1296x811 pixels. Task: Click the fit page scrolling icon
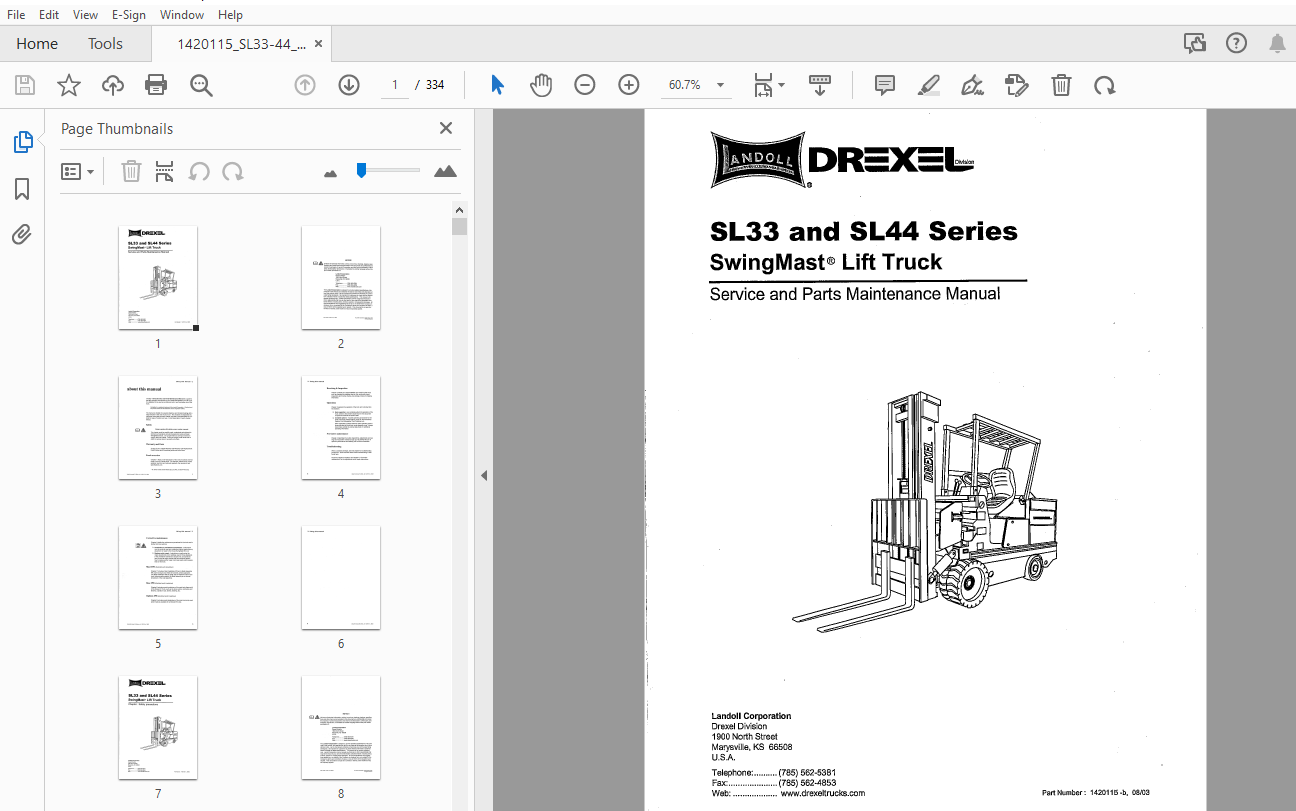click(x=764, y=85)
